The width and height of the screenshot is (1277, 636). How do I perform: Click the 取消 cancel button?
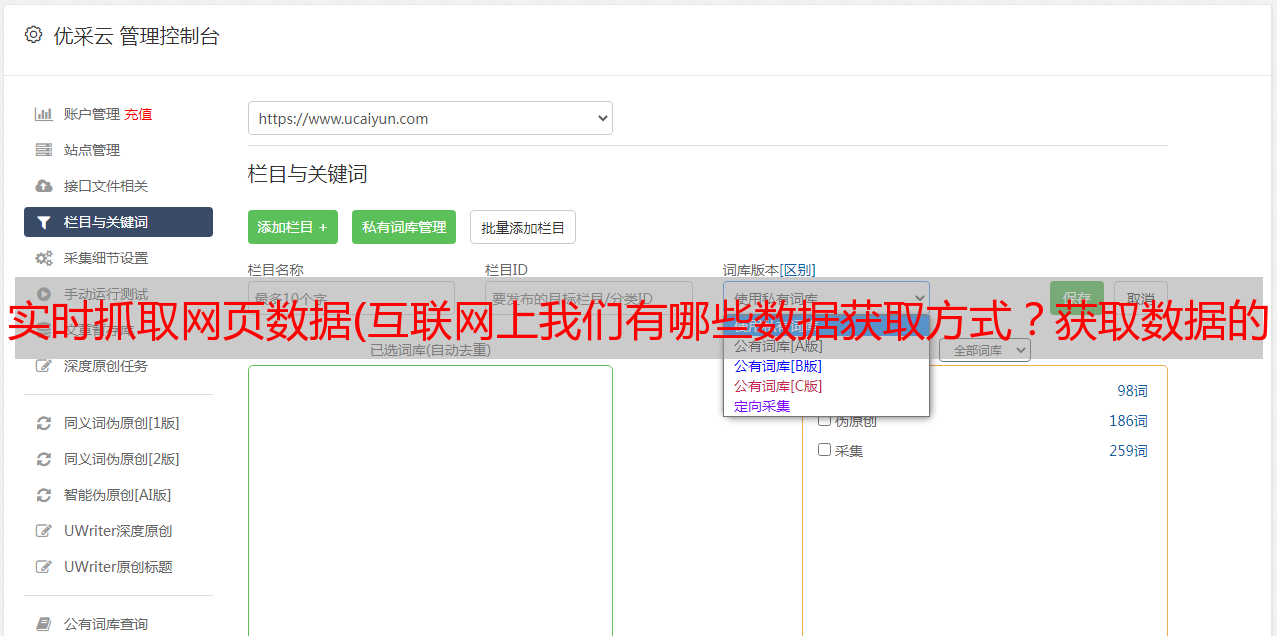(x=1141, y=298)
